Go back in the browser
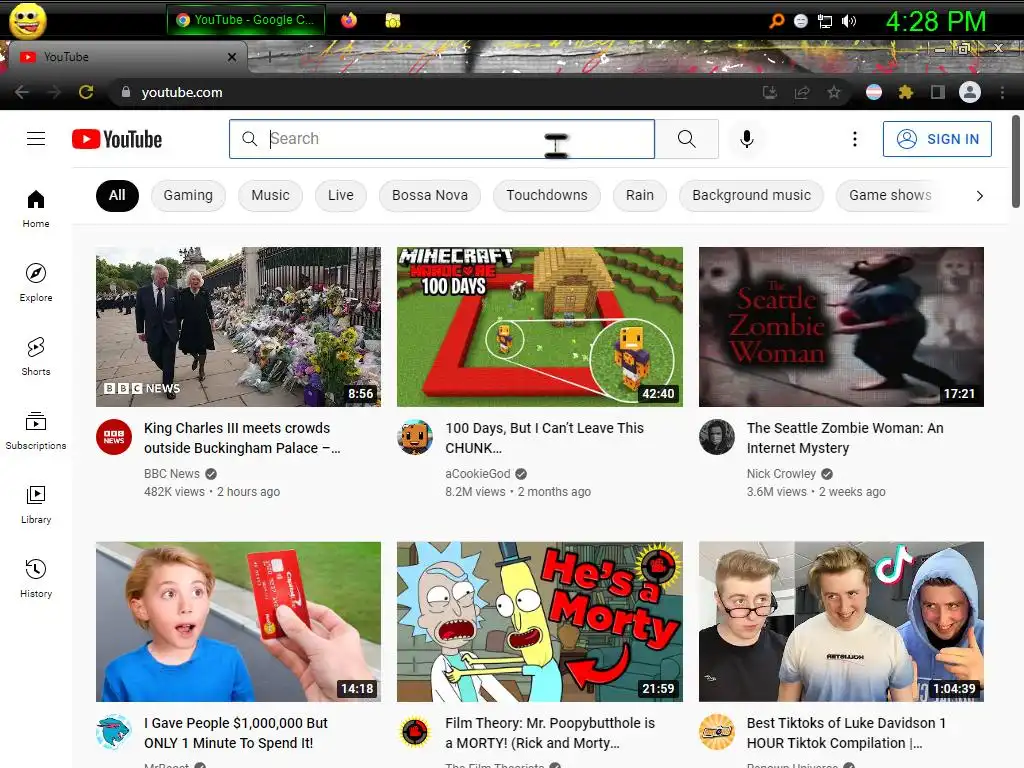The image size is (1024, 768). pos(22,92)
